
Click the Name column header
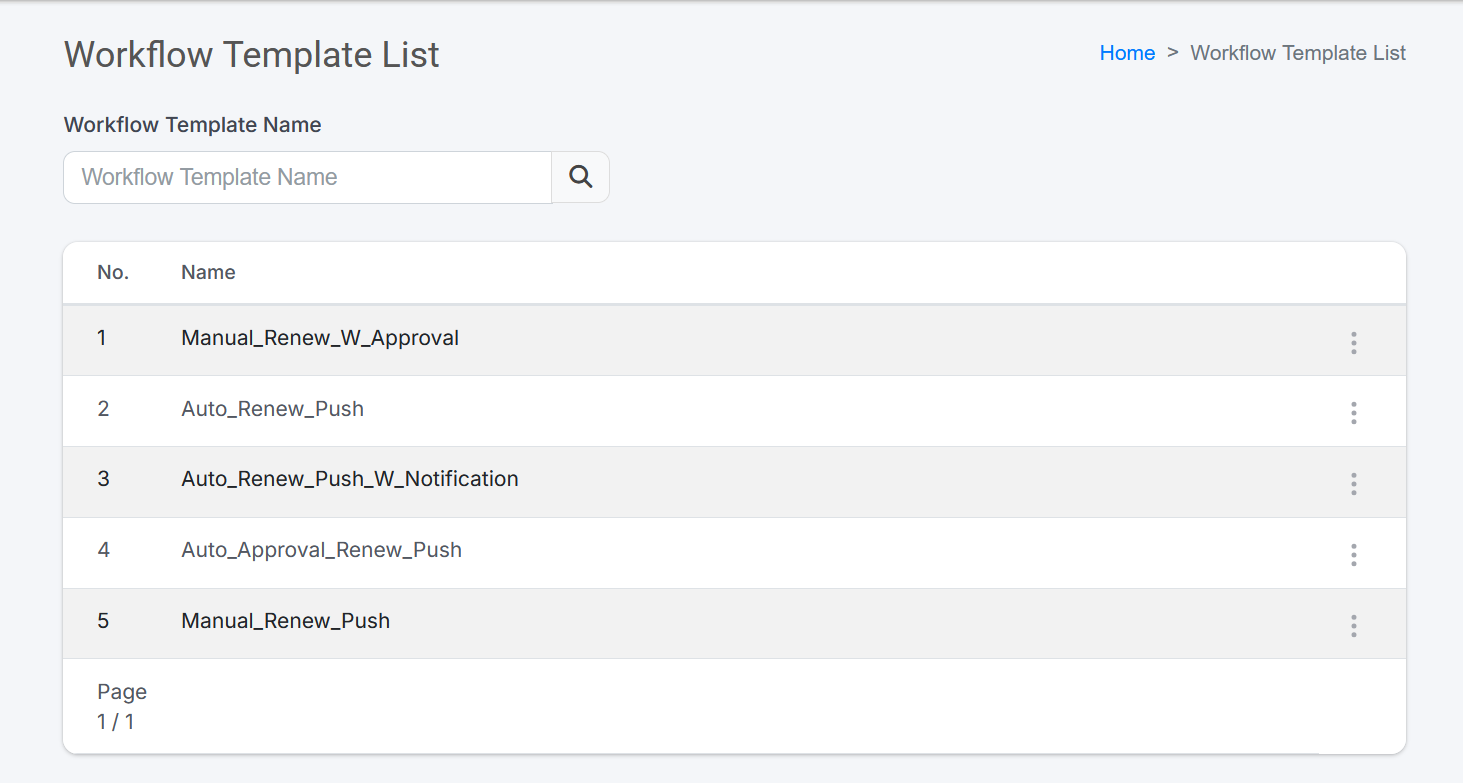[x=208, y=272]
